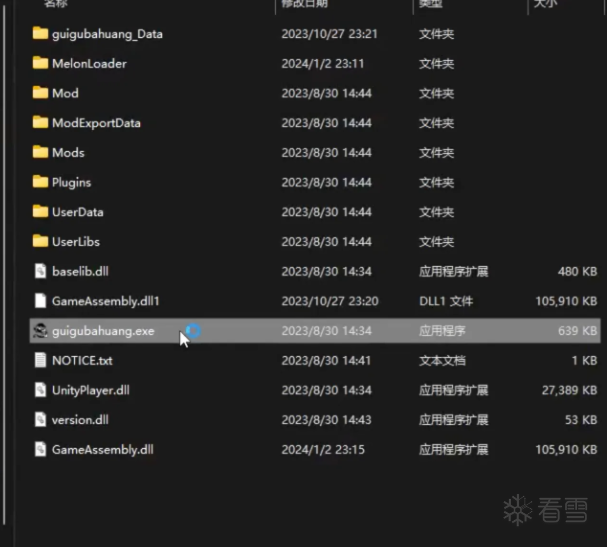Select the NOTICE.txt file name
Screen dimensions: 607x547
[x=82, y=360]
